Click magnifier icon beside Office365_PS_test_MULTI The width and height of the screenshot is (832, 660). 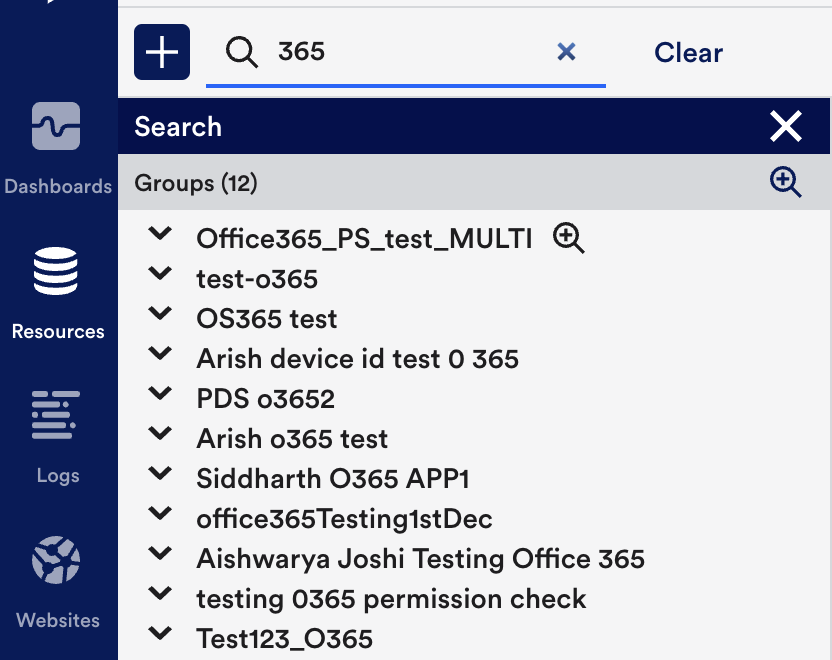pos(568,238)
